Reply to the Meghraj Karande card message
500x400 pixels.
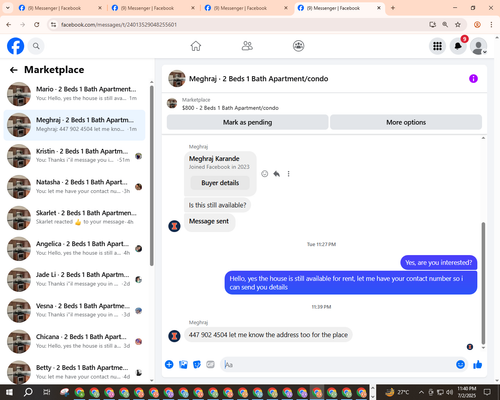click(276, 174)
